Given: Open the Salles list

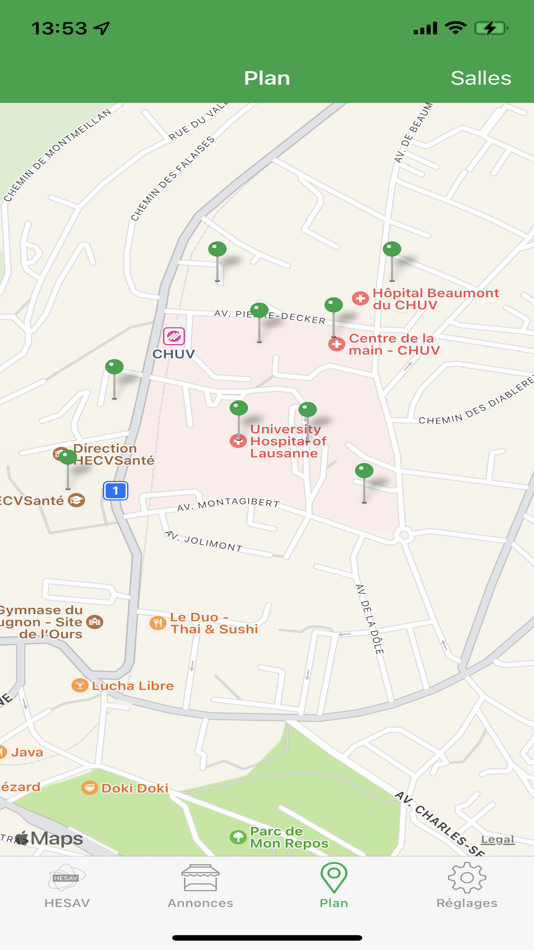Looking at the screenshot, I should click(481, 78).
